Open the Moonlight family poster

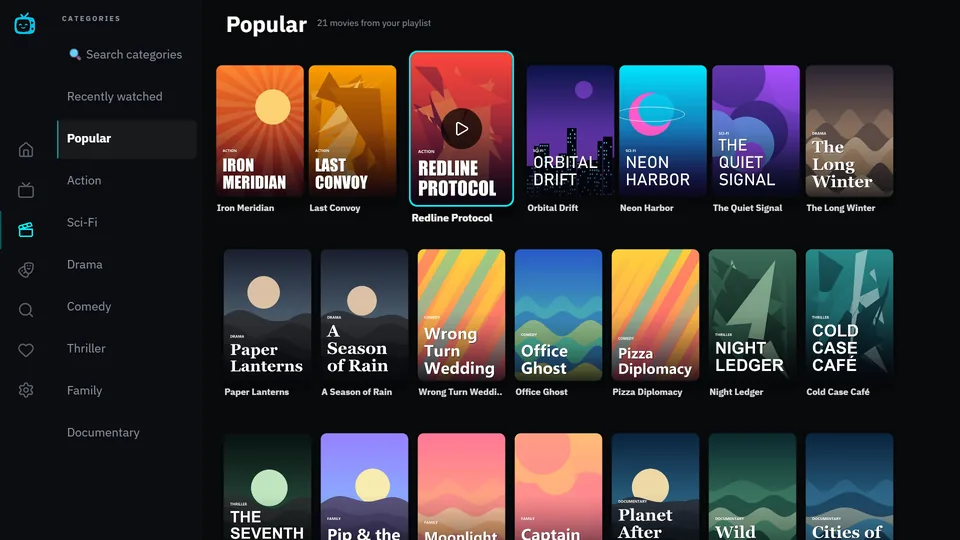click(461, 487)
